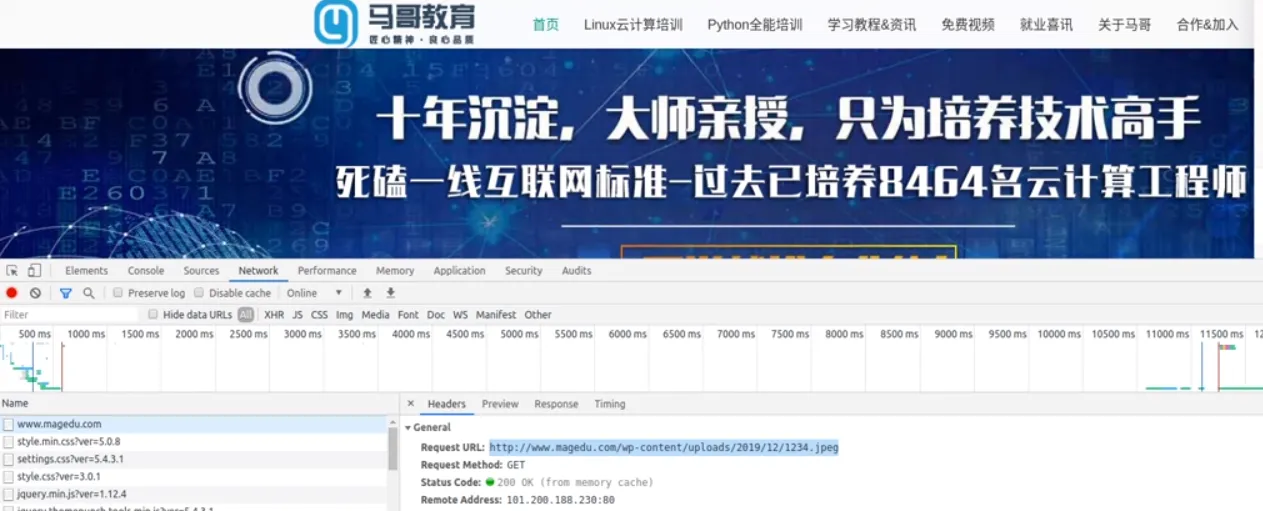
Task: Click the Remote Address 101.200.188.230:80 value
Action: pos(561,500)
